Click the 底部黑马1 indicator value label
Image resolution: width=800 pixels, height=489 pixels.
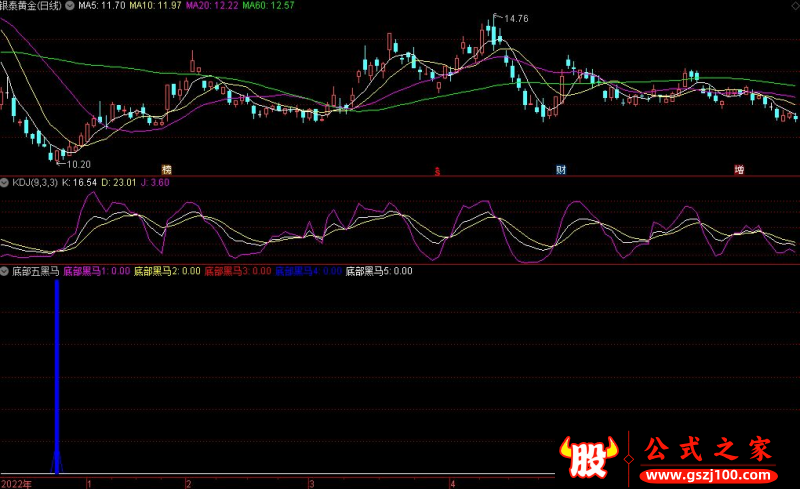96,270
